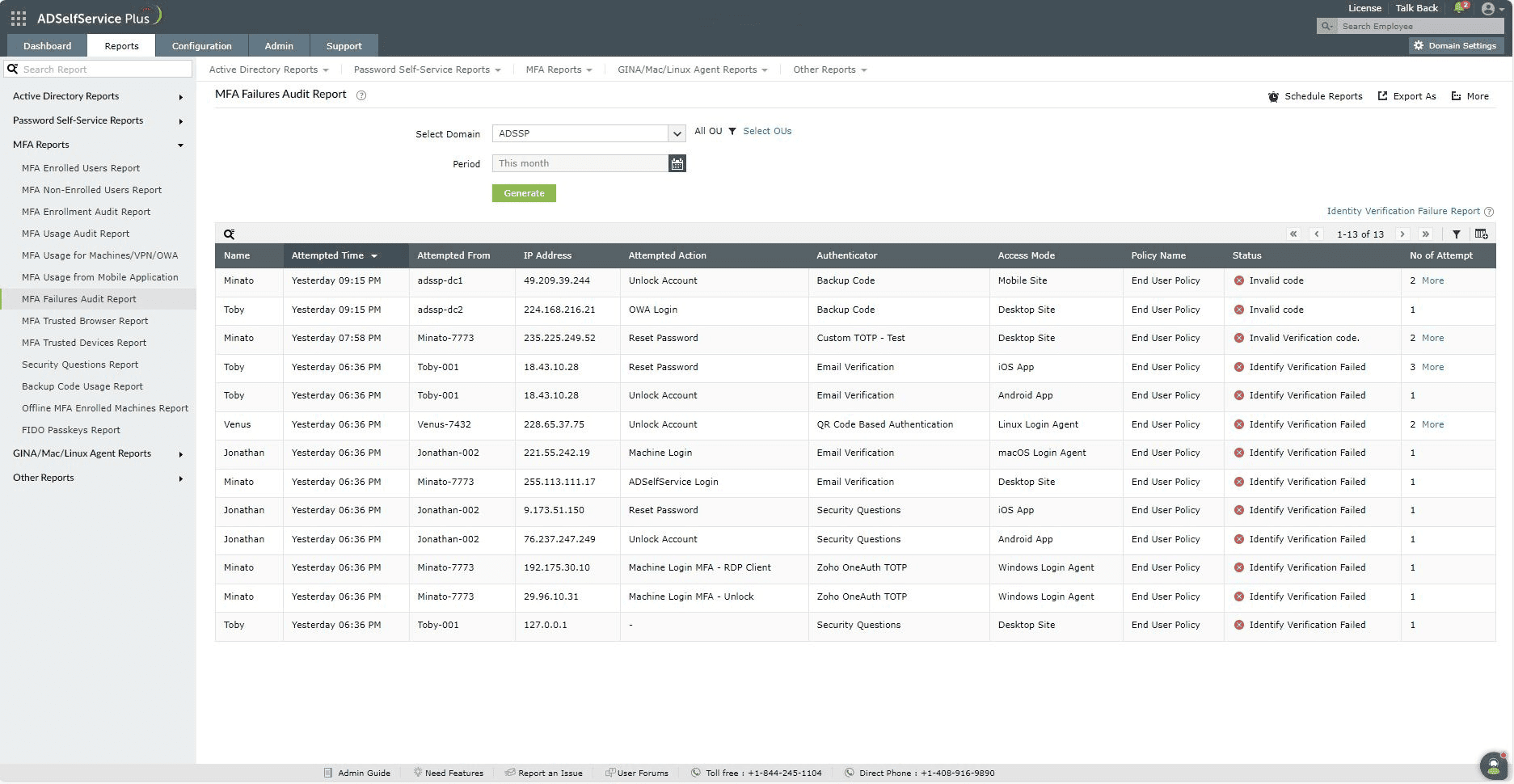Click the filter icon above the report table
Viewport: 1514px width, 784px height.
(1457, 234)
